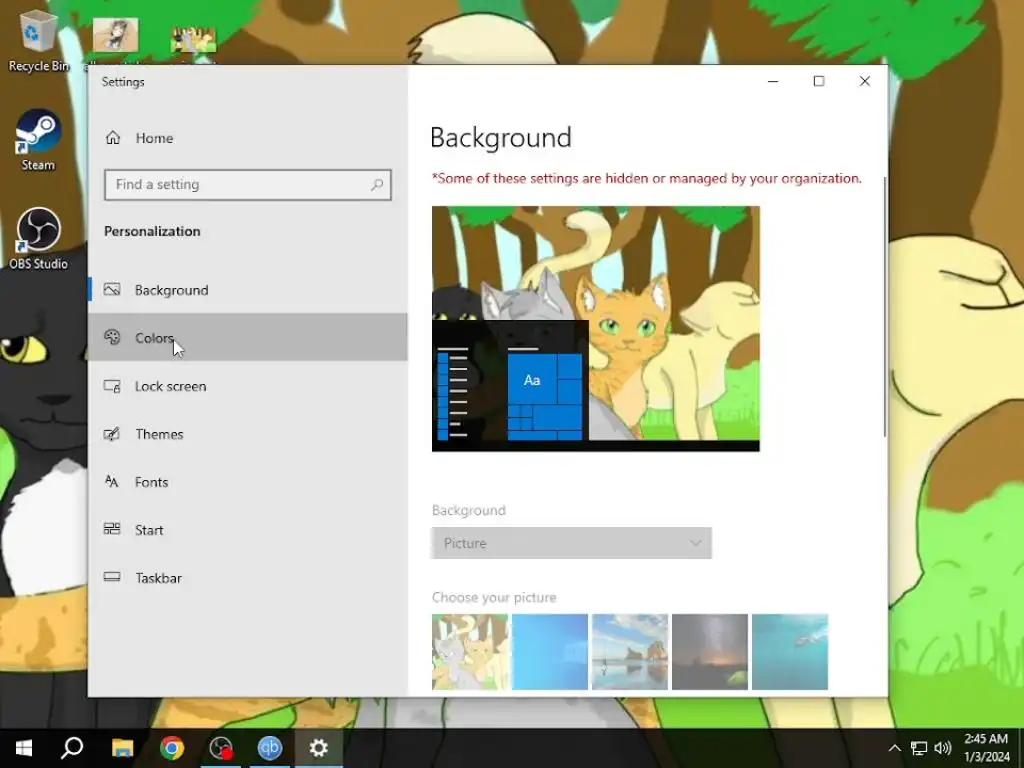Click the Background picture icon in sidebar
Screen dimensions: 1024x768
pyautogui.click(x=112, y=289)
